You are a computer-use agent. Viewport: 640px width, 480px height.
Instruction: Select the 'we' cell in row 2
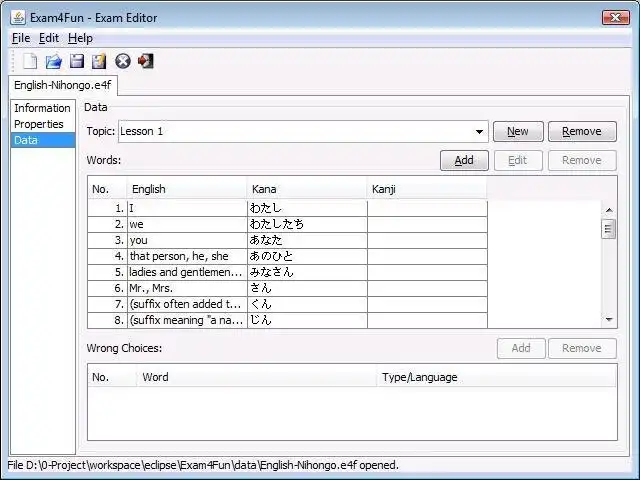(x=187, y=224)
